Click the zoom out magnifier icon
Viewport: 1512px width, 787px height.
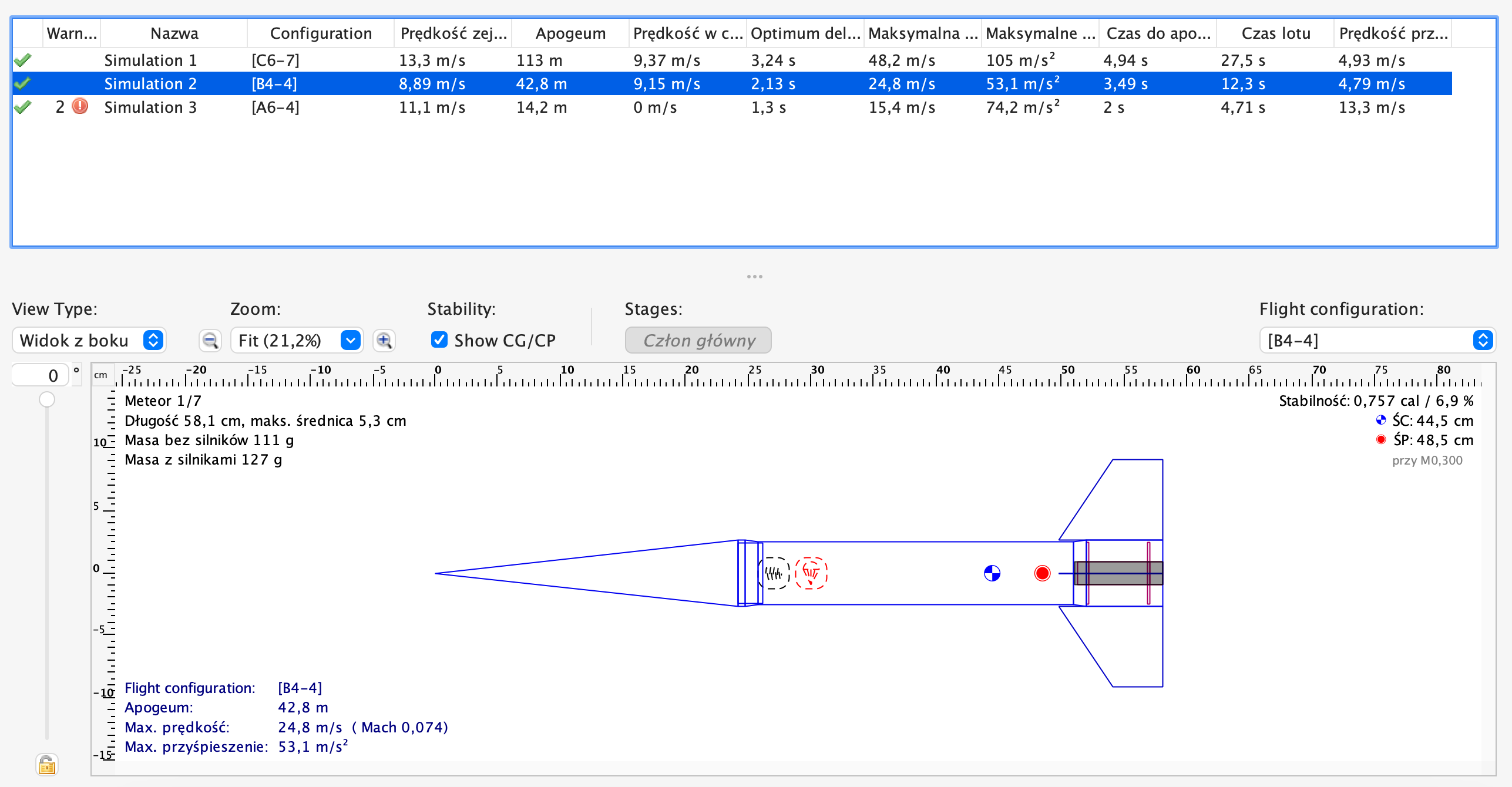pyautogui.click(x=210, y=341)
